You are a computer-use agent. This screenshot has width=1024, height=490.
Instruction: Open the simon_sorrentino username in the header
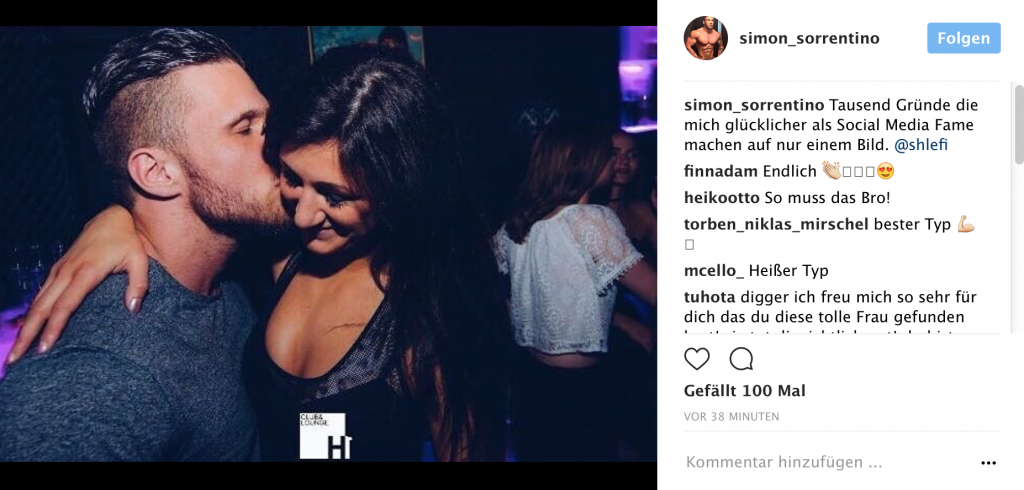pos(809,39)
